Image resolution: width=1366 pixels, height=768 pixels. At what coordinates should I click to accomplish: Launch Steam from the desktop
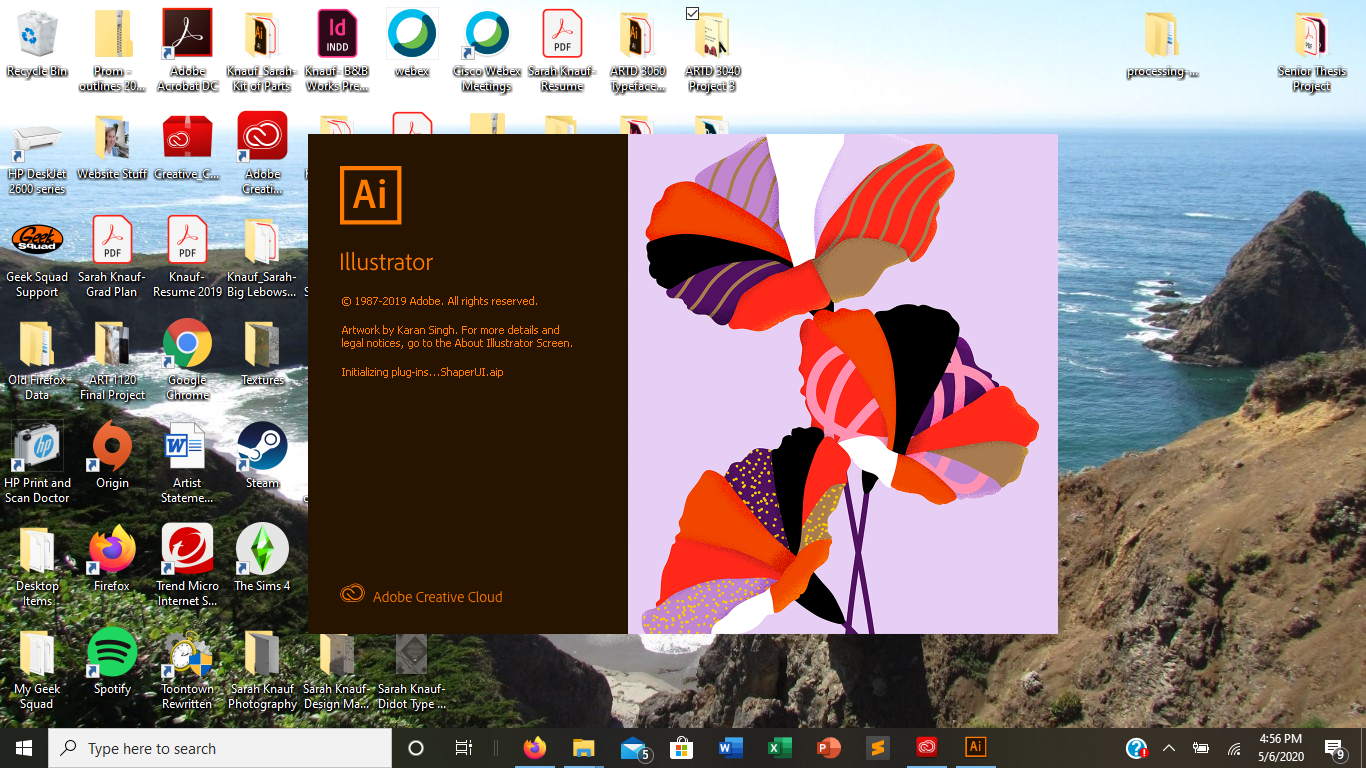(x=262, y=448)
